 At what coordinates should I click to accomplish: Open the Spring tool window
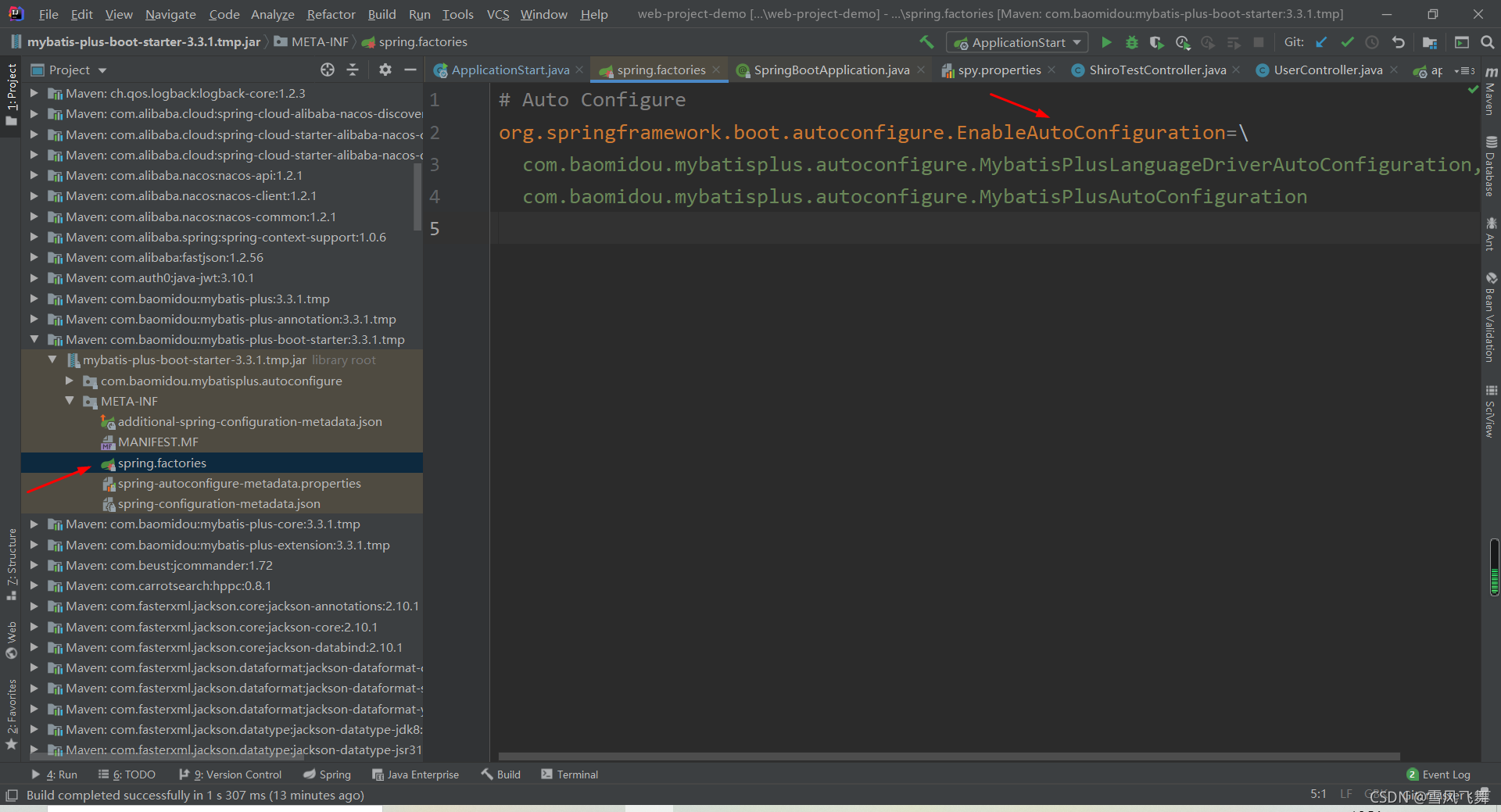(x=327, y=774)
